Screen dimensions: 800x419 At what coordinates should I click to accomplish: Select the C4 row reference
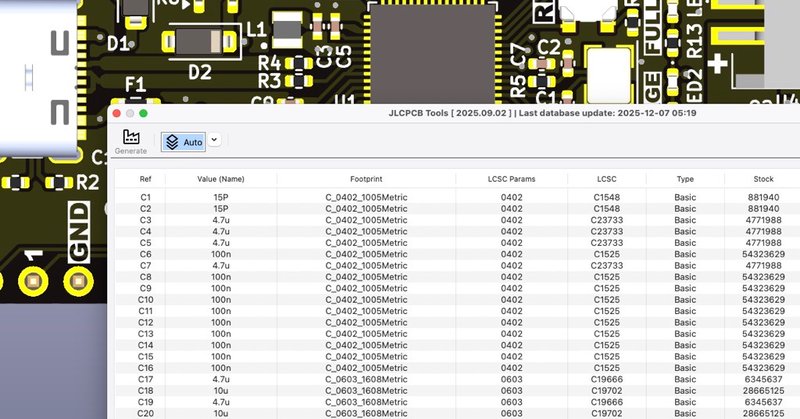(145, 231)
